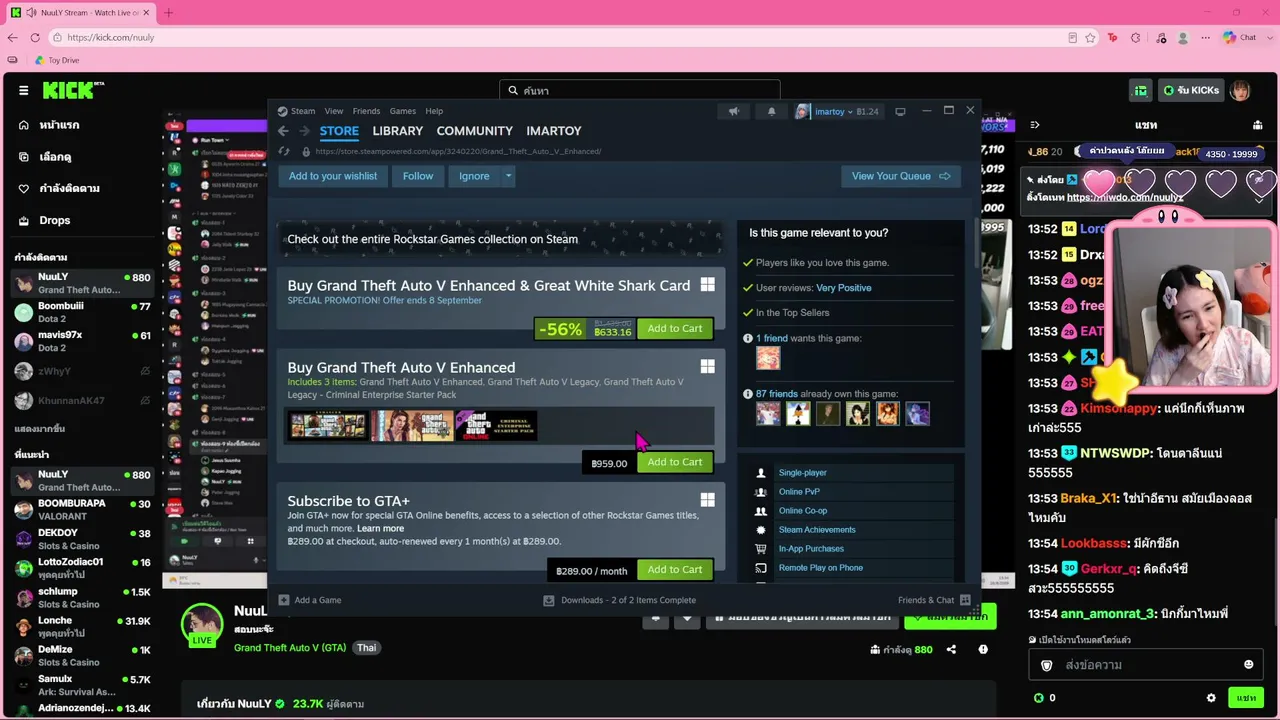This screenshot has height=720, width=1280.
Task: Open the View menu in Steam
Action: tap(334, 111)
